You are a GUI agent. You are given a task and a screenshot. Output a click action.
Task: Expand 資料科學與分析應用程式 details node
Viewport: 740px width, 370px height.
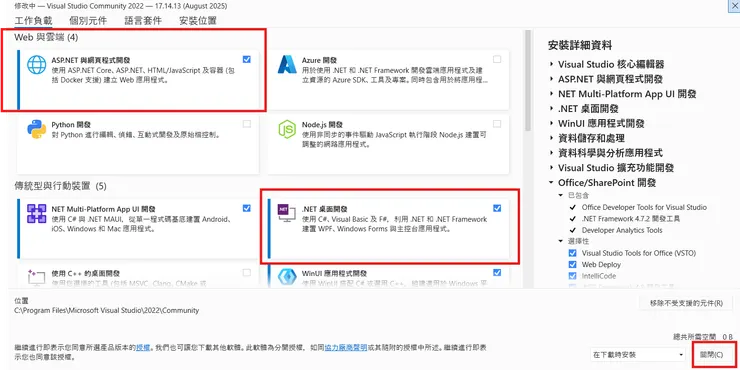pos(551,153)
